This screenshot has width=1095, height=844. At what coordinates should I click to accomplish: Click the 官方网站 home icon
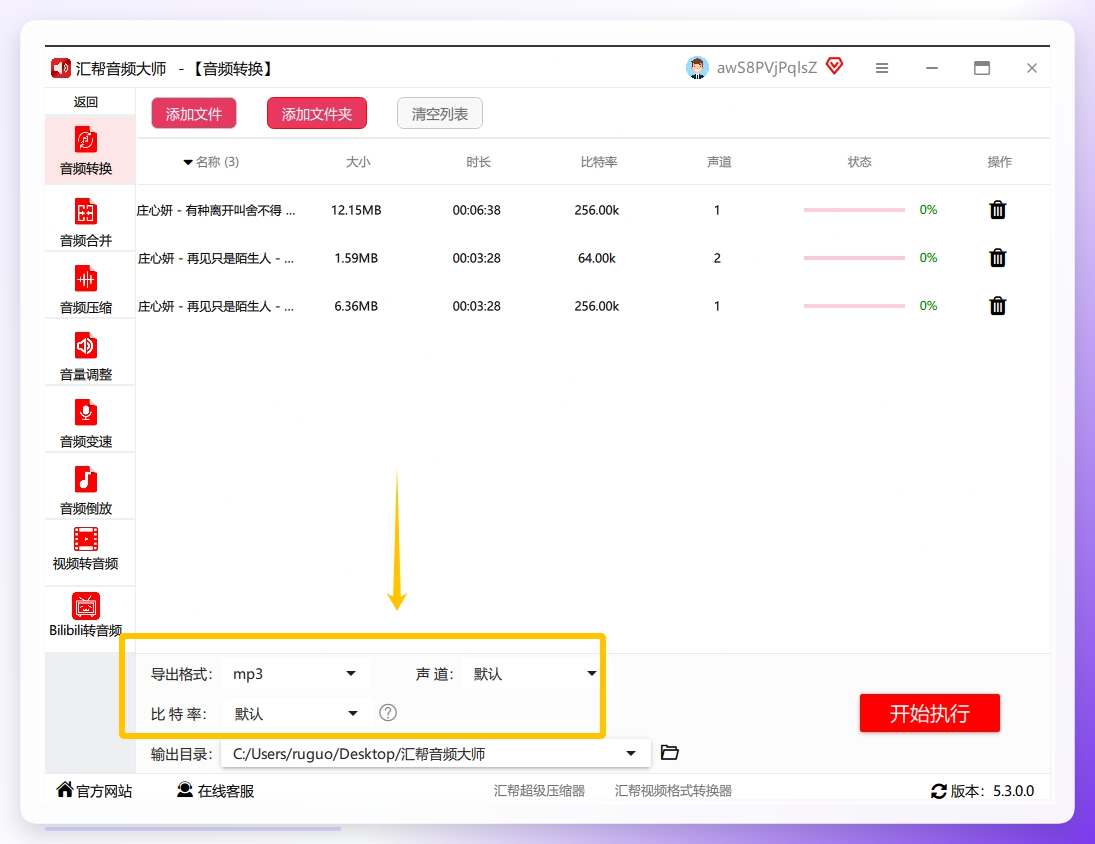(x=64, y=790)
